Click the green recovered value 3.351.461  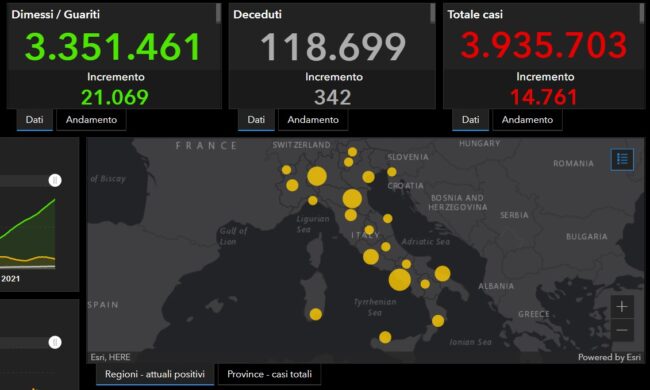tap(113, 46)
